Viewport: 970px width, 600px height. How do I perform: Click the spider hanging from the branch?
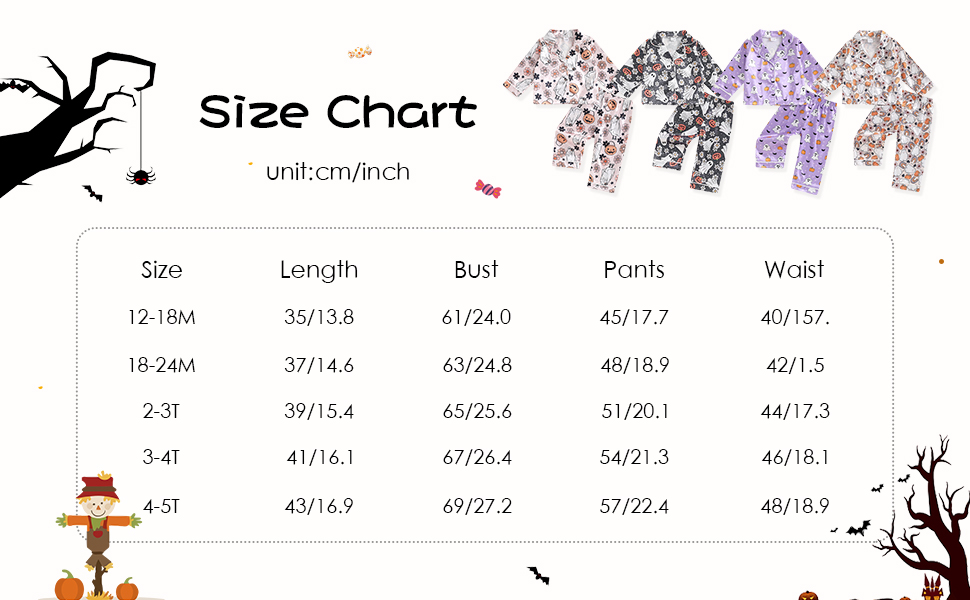point(140,176)
